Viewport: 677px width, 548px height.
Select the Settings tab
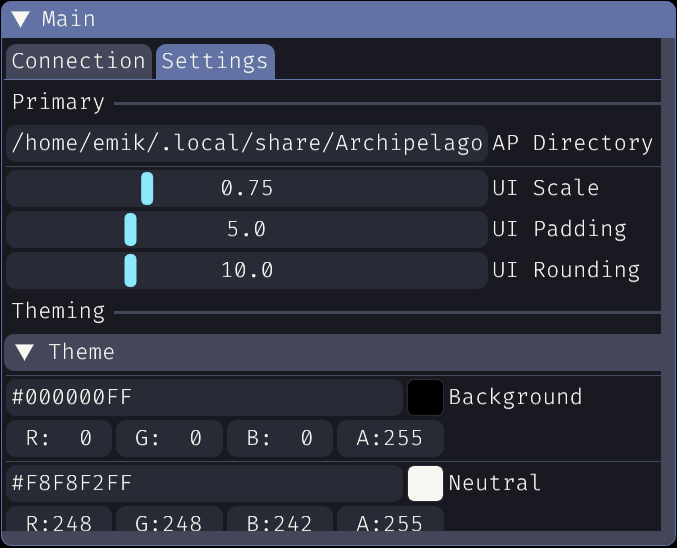click(x=215, y=61)
